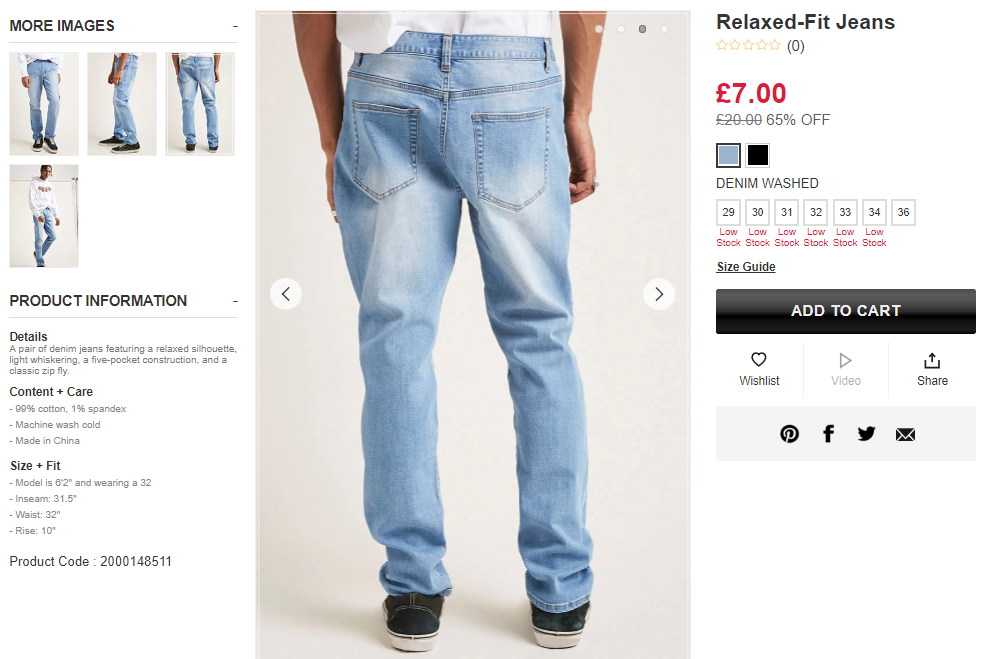Choose size 32
981x659 pixels.
pos(816,212)
